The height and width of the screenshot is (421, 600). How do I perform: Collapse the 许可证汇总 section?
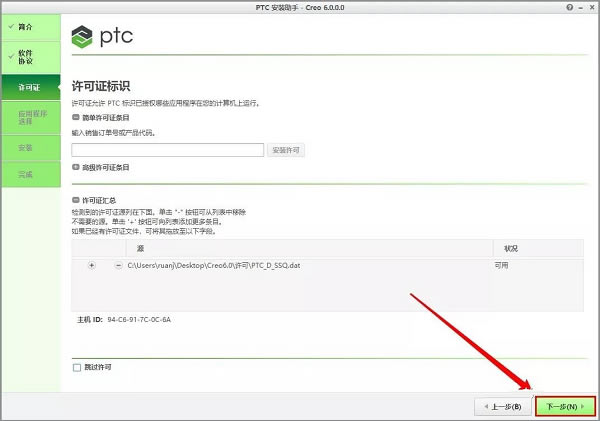tap(75, 200)
